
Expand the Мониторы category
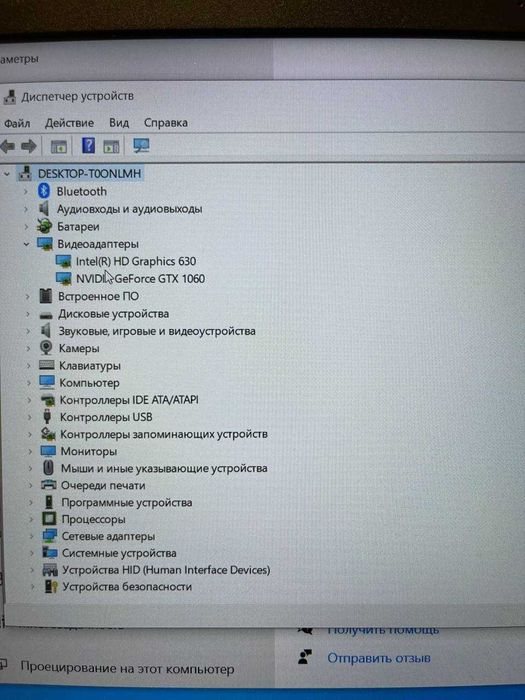pos(30,451)
